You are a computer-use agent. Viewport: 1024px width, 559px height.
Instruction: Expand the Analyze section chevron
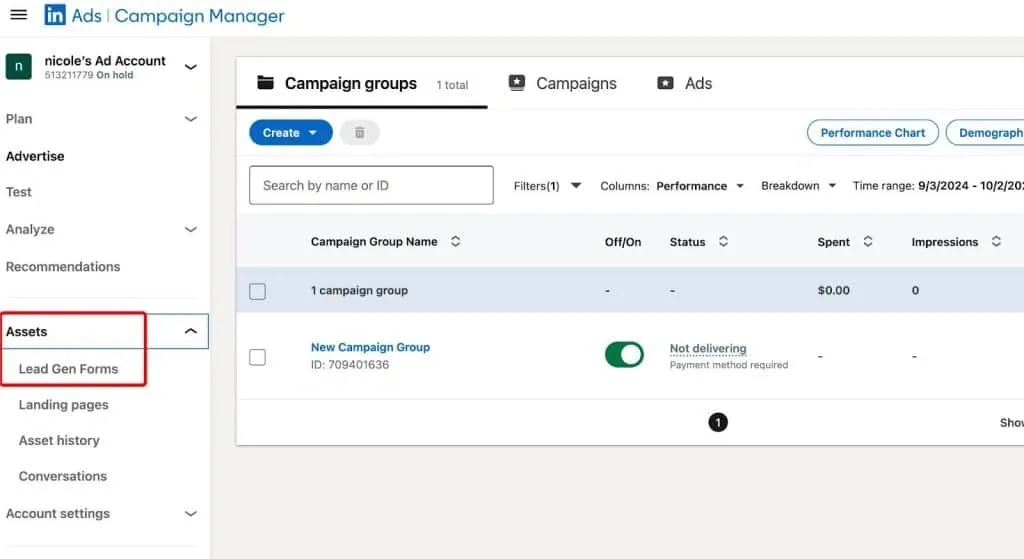point(191,229)
